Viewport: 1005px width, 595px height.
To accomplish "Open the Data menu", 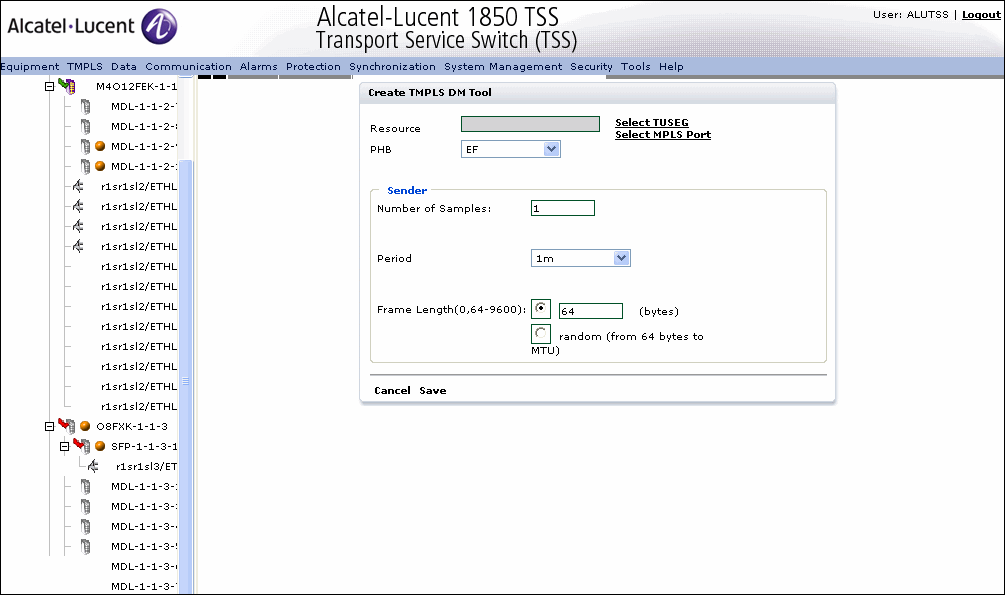I will (124, 66).
